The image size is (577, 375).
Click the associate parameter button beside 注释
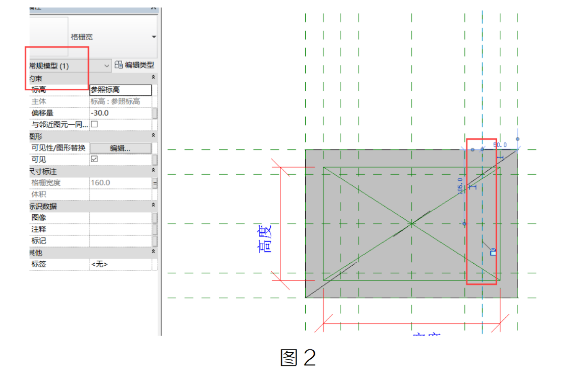coord(155,229)
